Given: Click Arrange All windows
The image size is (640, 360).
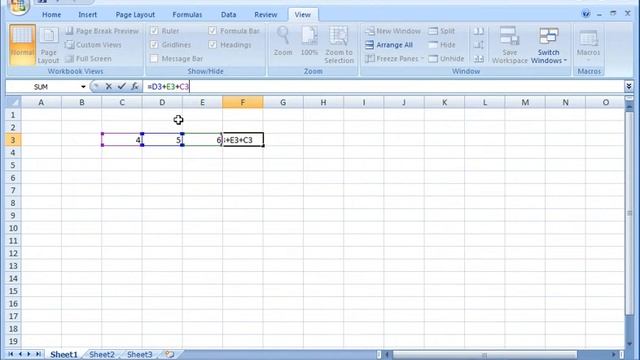Looking at the screenshot, I should point(389,45).
